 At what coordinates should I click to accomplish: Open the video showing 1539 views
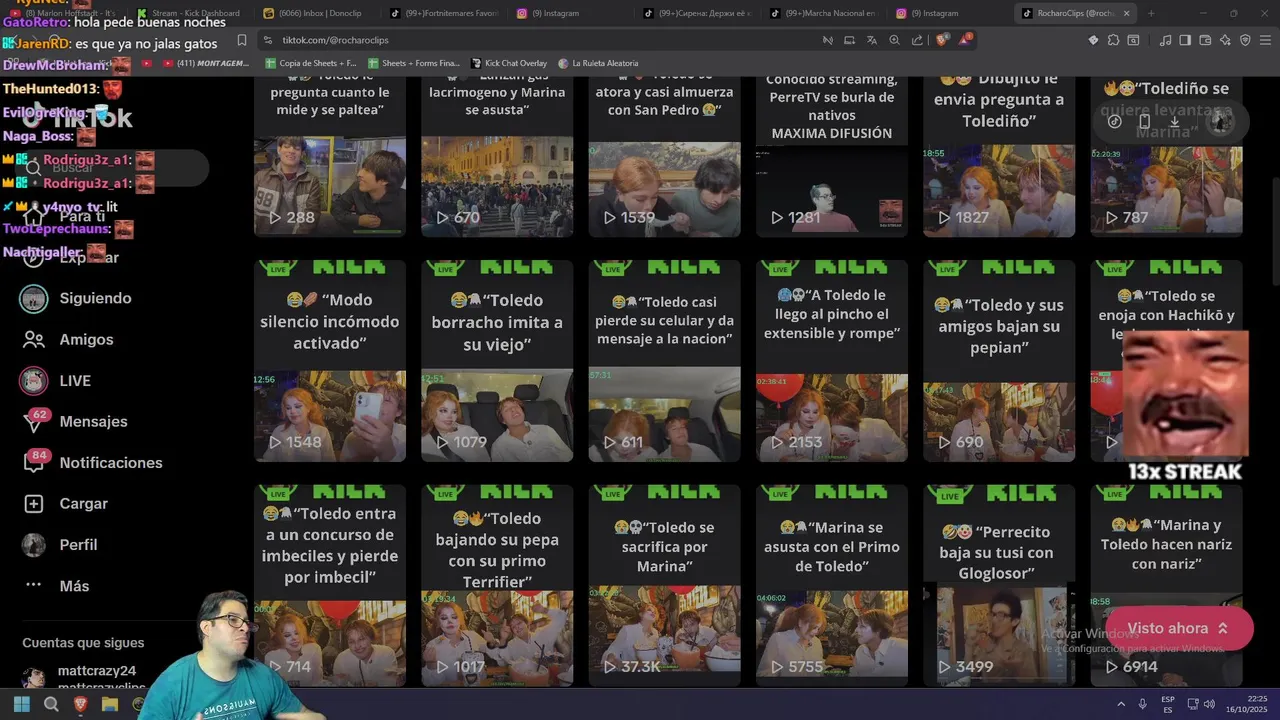click(x=664, y=155)
